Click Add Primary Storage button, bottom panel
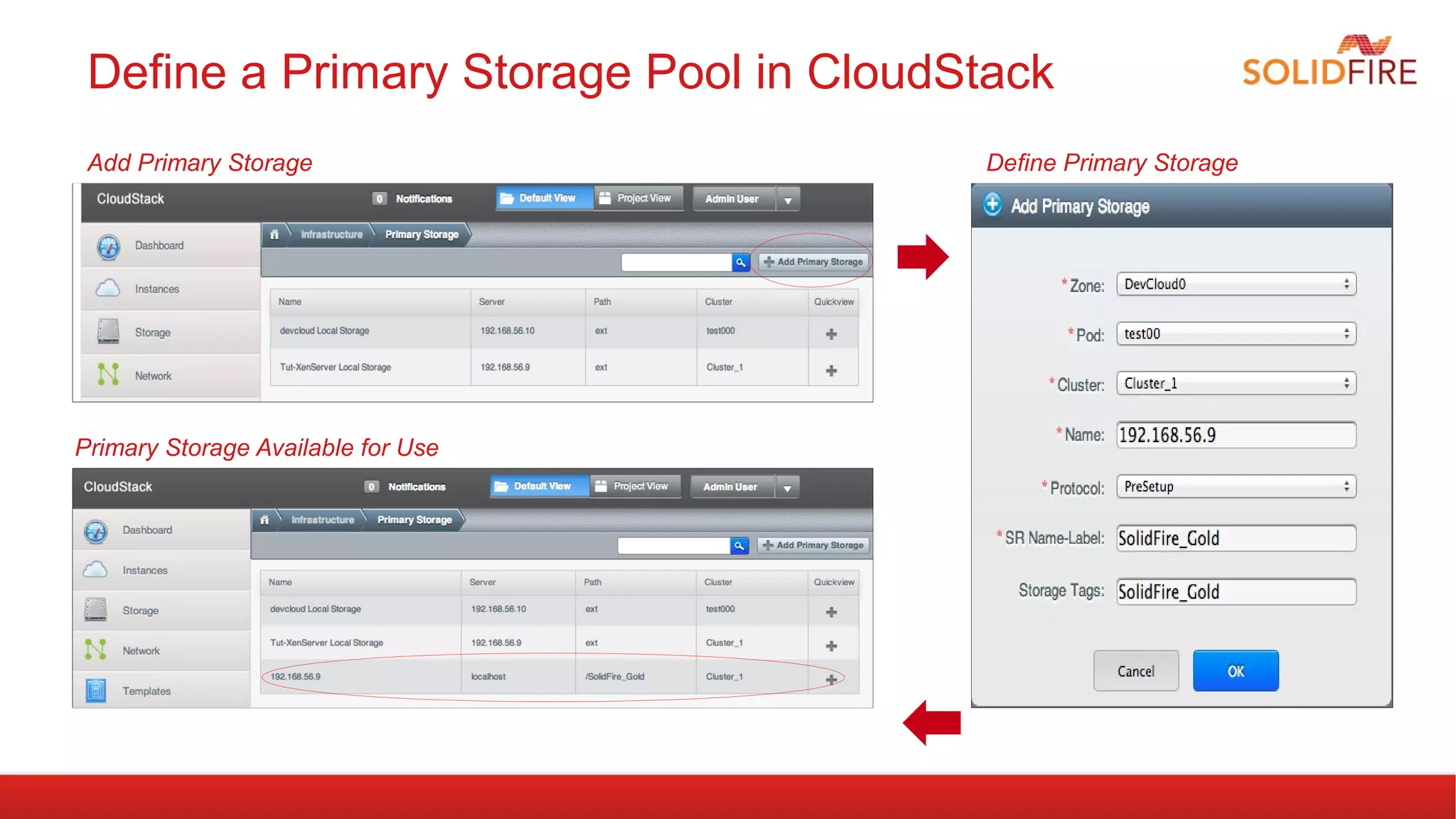 point(813,545)
